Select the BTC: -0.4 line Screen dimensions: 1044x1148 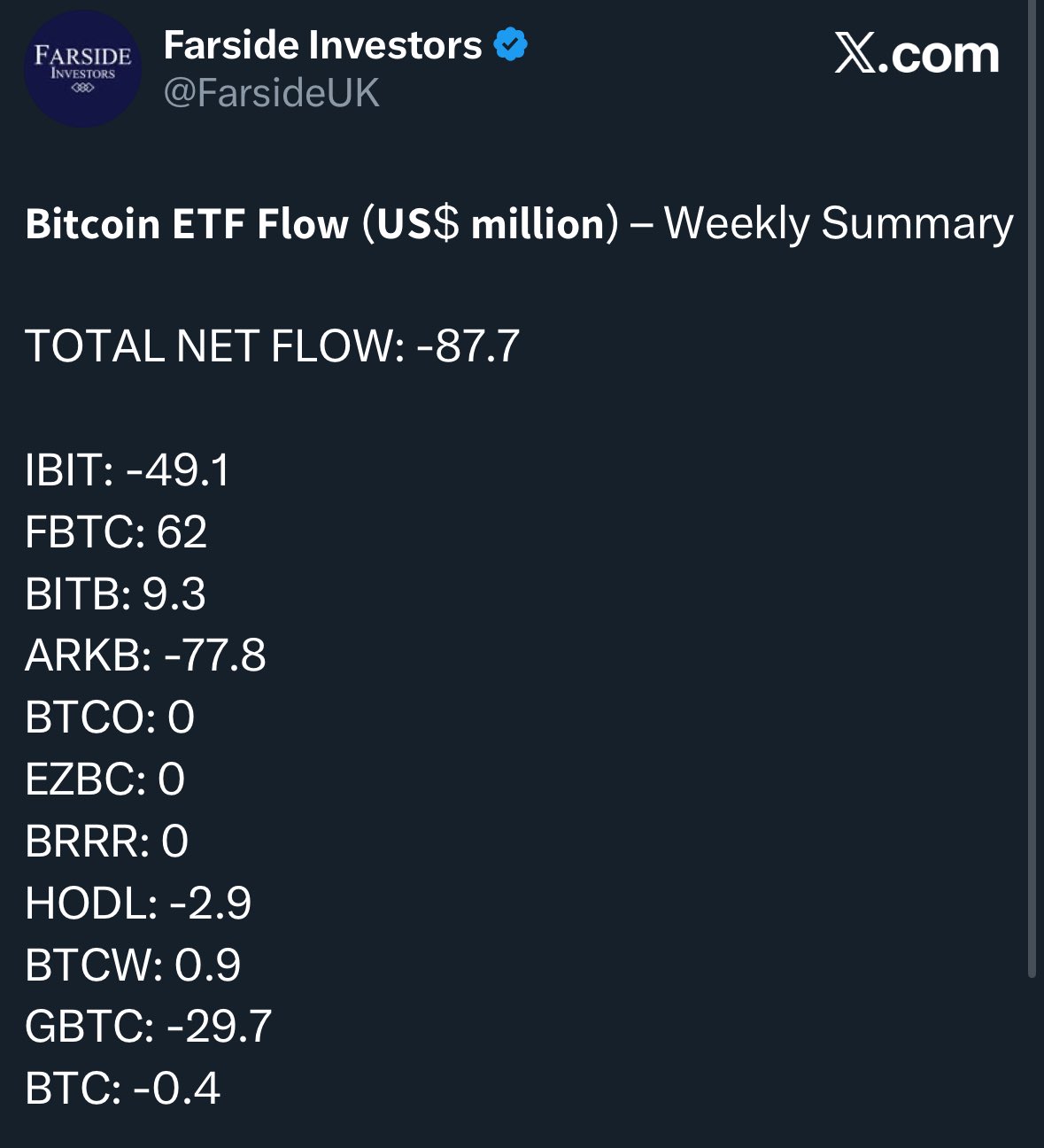122,1089
